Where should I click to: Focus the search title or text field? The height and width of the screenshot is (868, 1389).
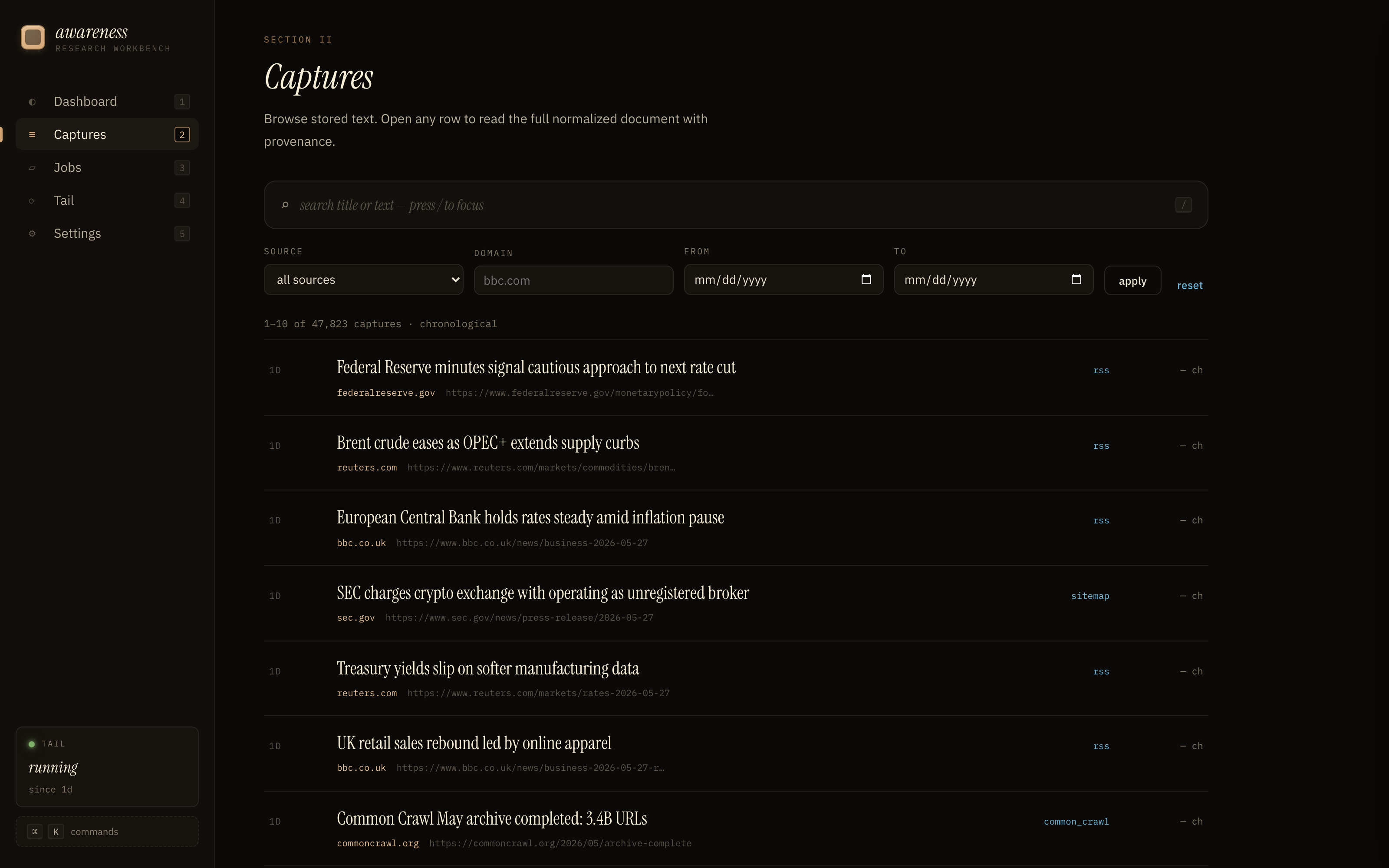[736, 205]
